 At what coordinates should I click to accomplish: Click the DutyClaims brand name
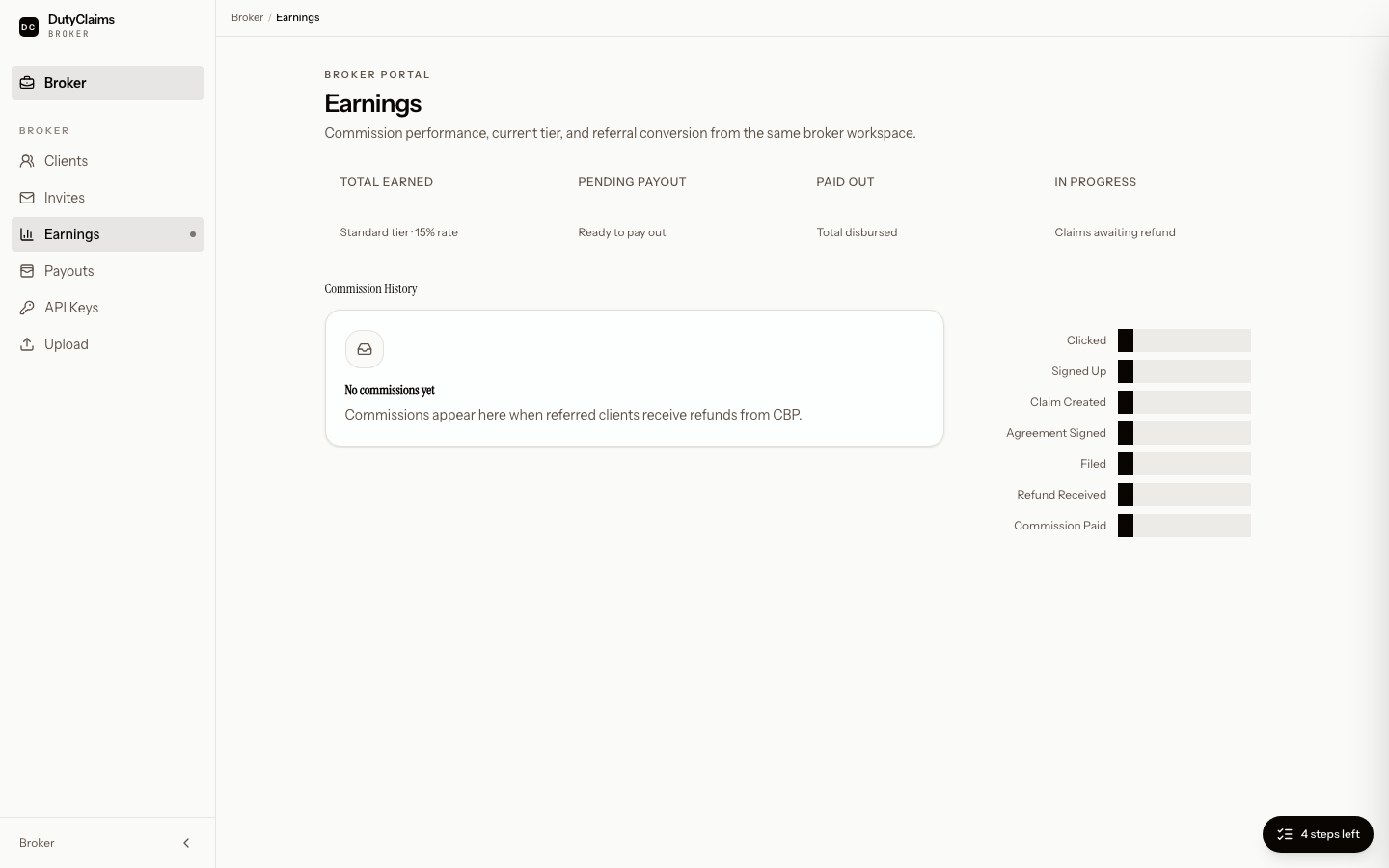(x=81, y=19)
